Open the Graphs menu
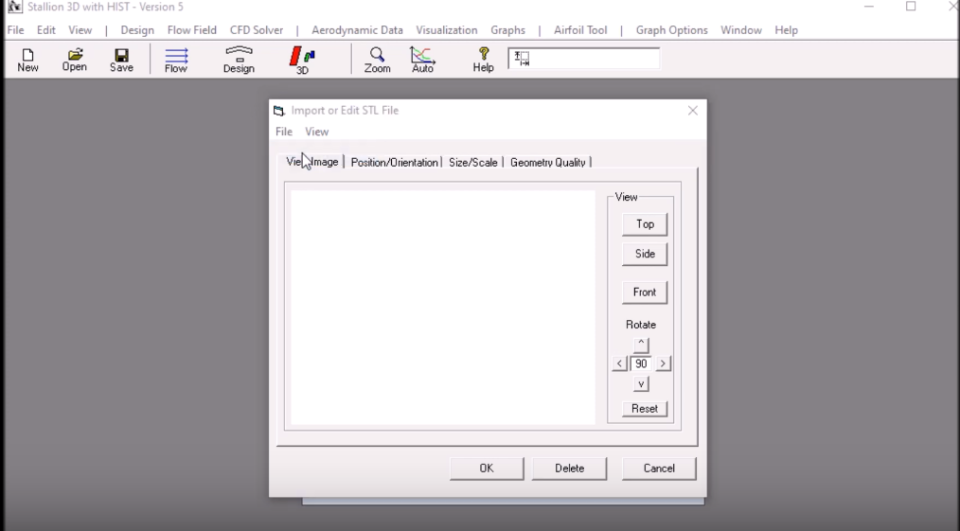Screen dimensions: 960x531 click(x=508, y=30)
